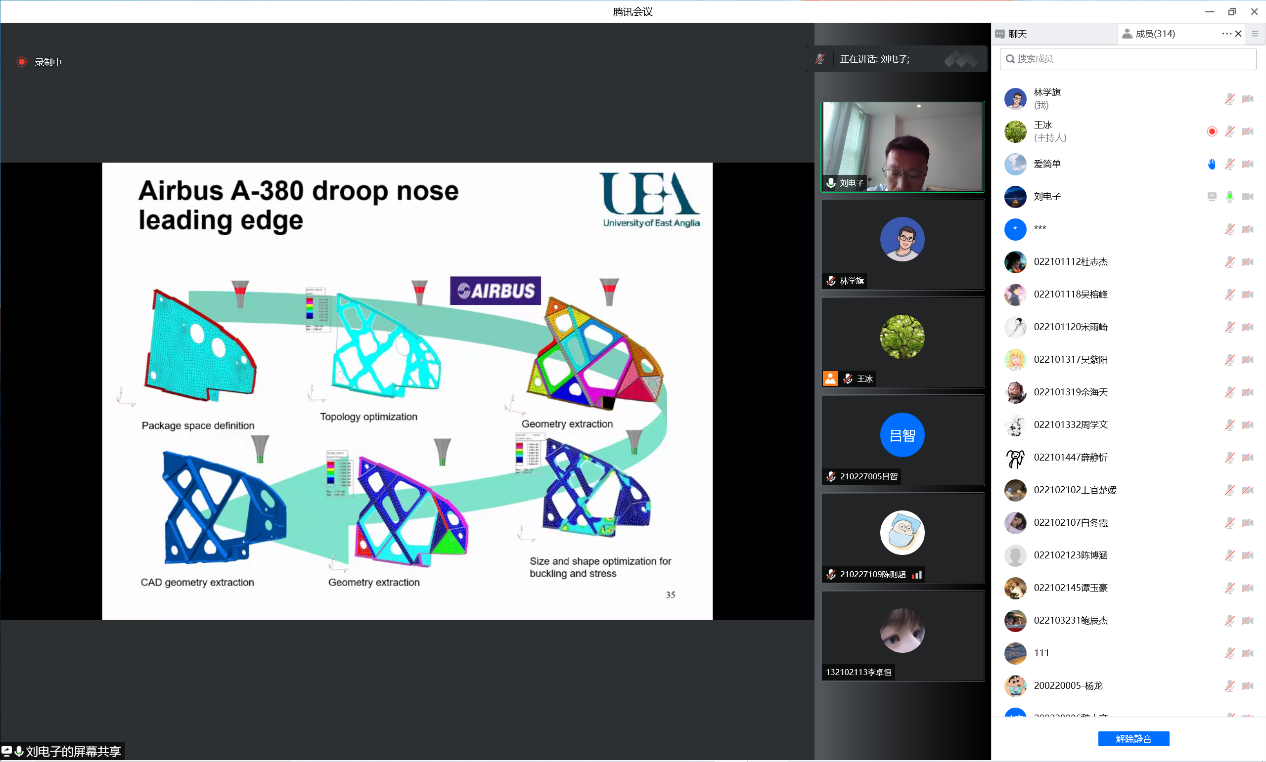Open the hamburger menu at panel top-right

(1255, 34)
